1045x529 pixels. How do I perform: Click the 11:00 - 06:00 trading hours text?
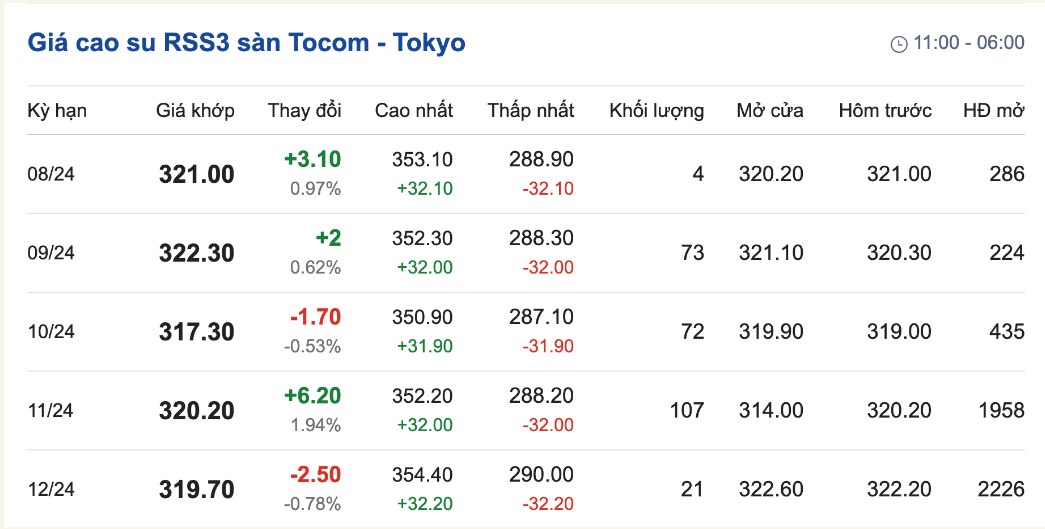click(x=968, y=43)
